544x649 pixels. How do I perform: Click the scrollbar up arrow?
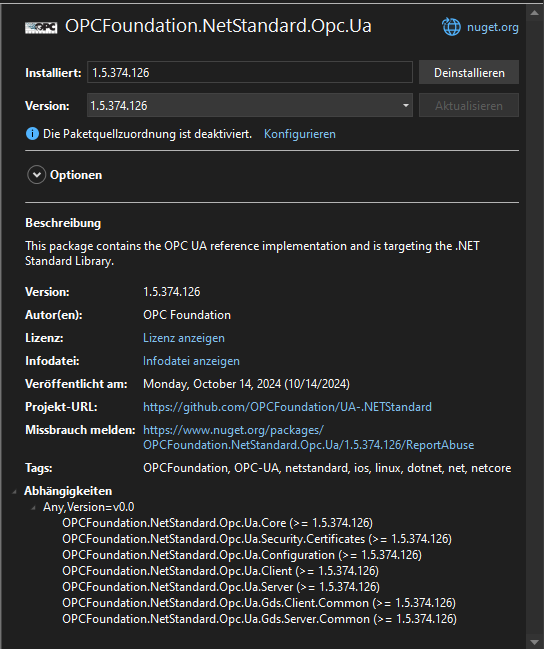click(534, 13)
